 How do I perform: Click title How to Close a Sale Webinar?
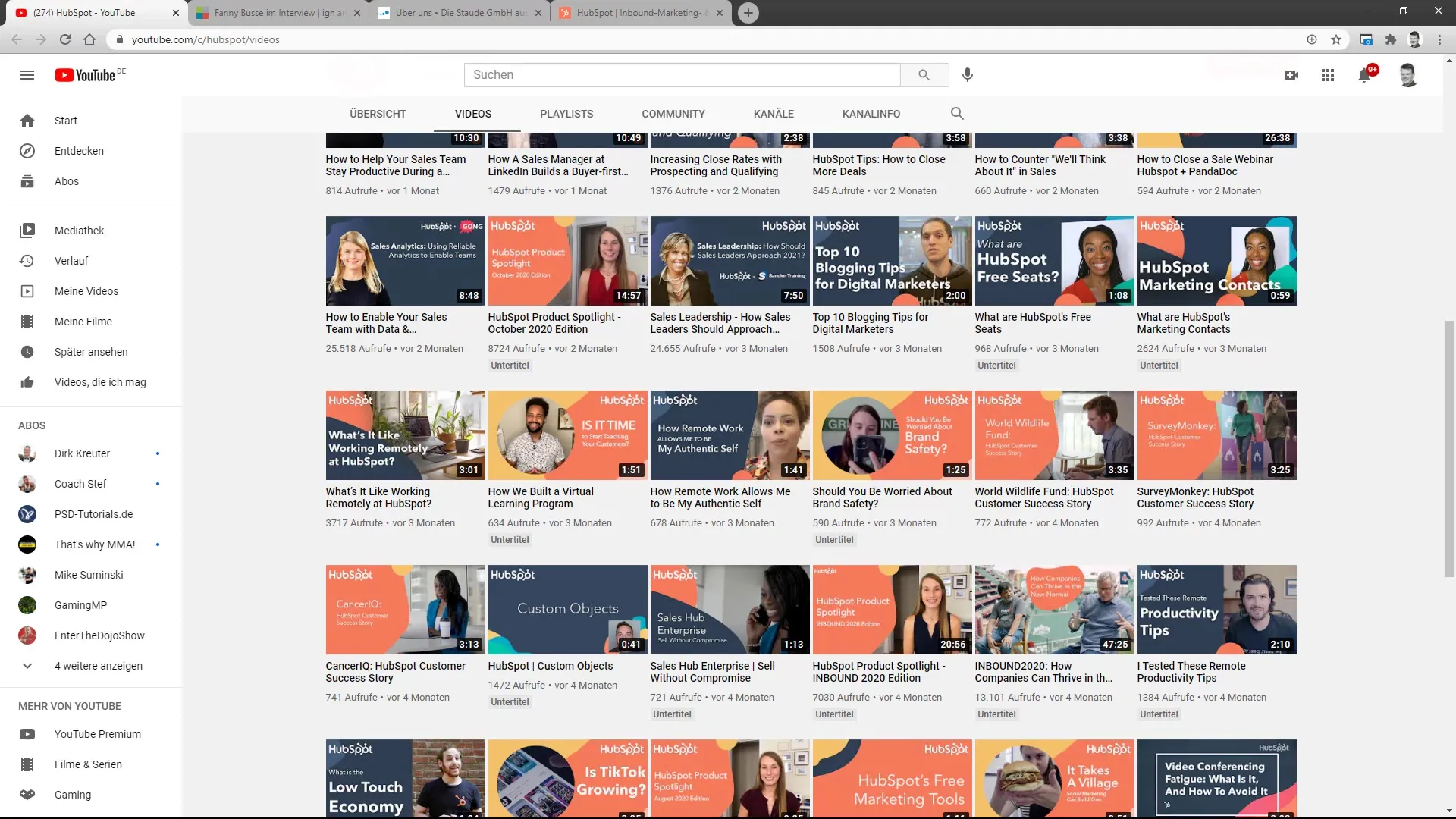(1205, 165)
